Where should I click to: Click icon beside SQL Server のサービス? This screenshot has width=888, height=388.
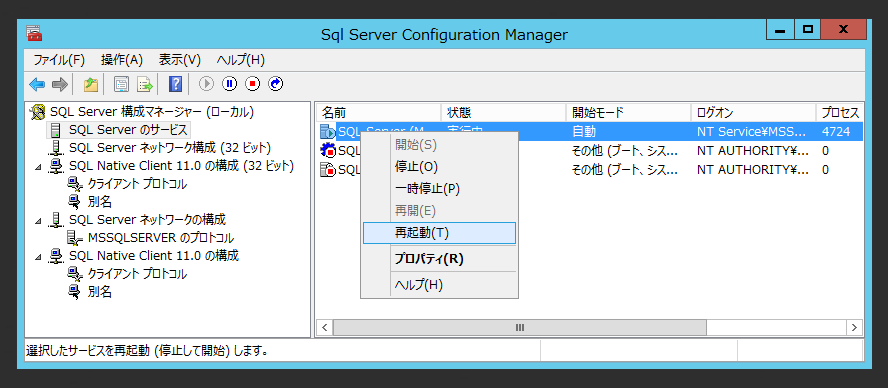[x=56, y=130]
